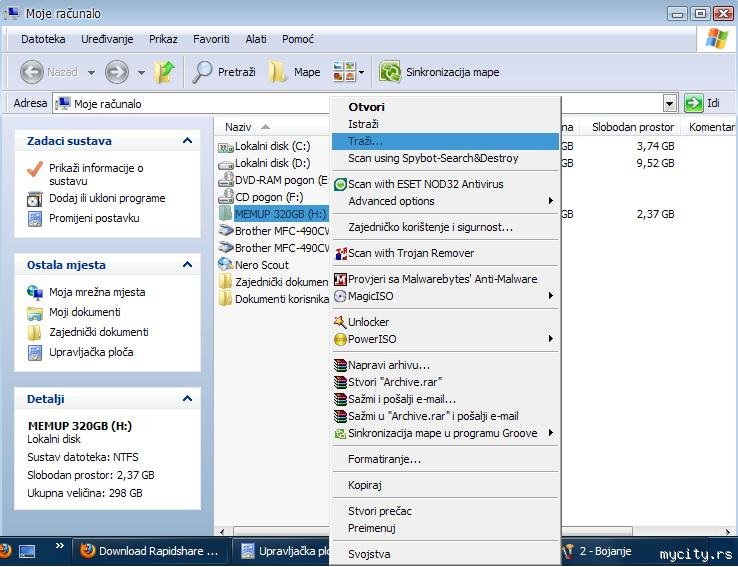Click Dodaj ili ukloni programe link
738x567 pixels.
(x=107, y=198)
